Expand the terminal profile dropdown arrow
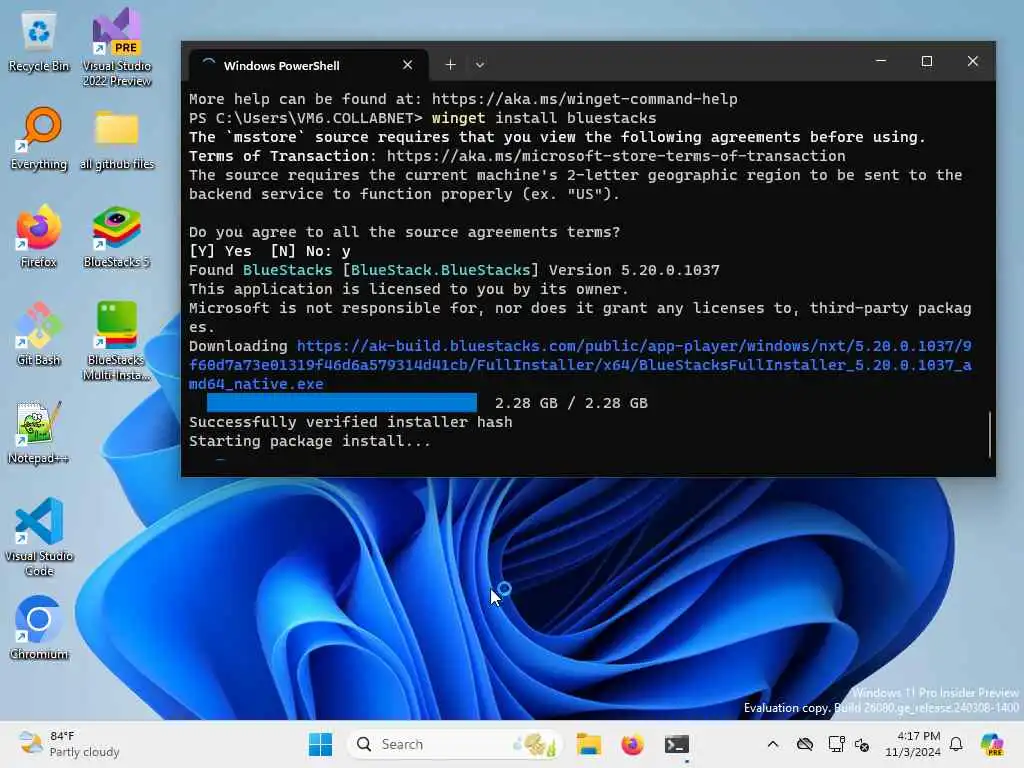 coord(480,65)
